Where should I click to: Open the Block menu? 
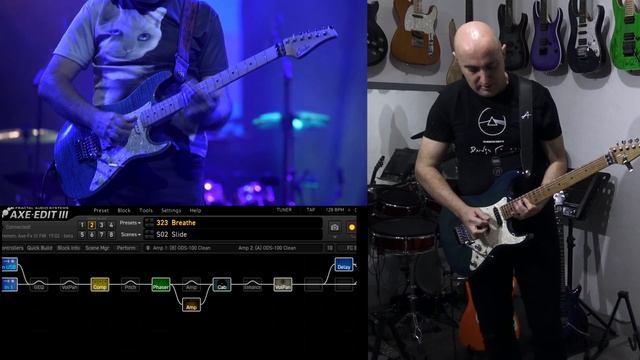124,211
